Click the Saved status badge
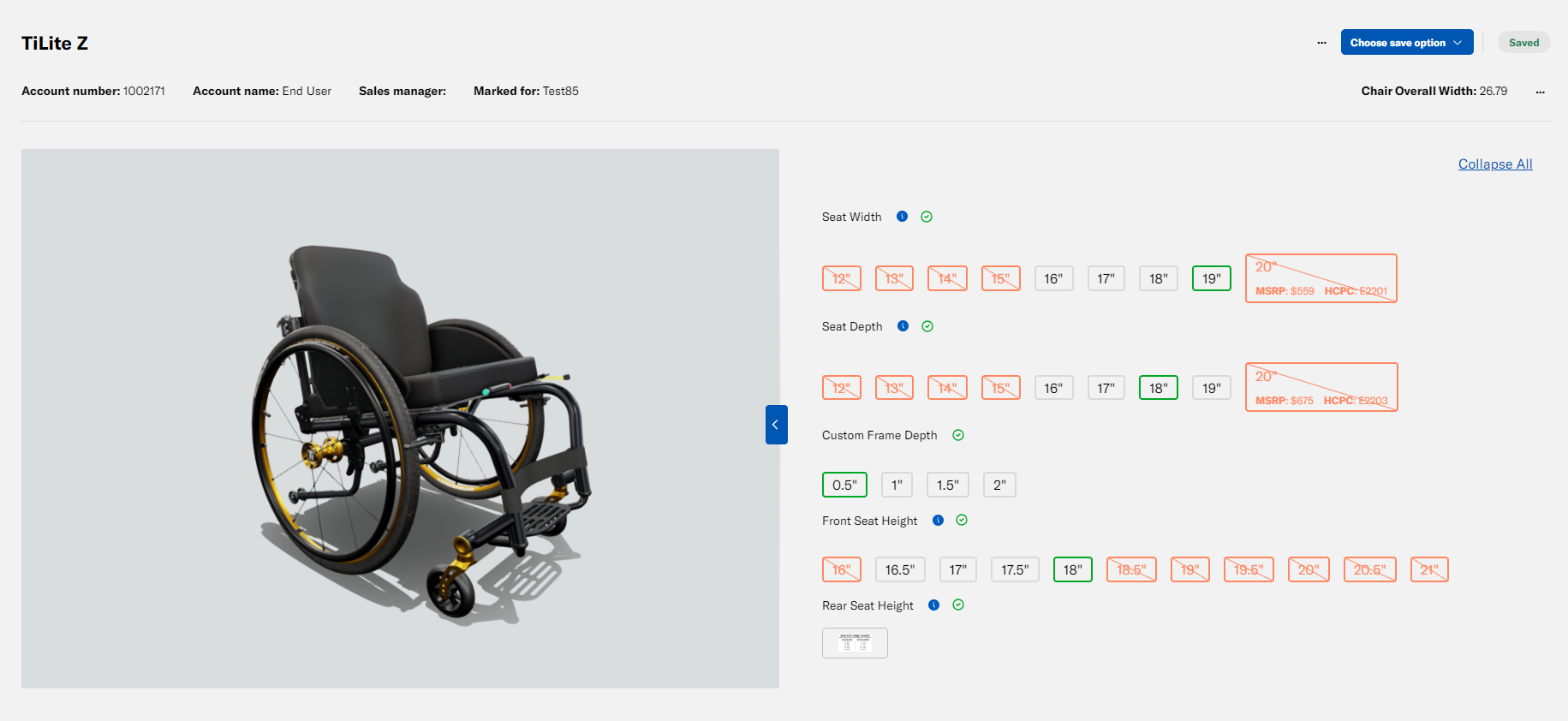Viewport: 1568px width, 721px height. 1523,42
